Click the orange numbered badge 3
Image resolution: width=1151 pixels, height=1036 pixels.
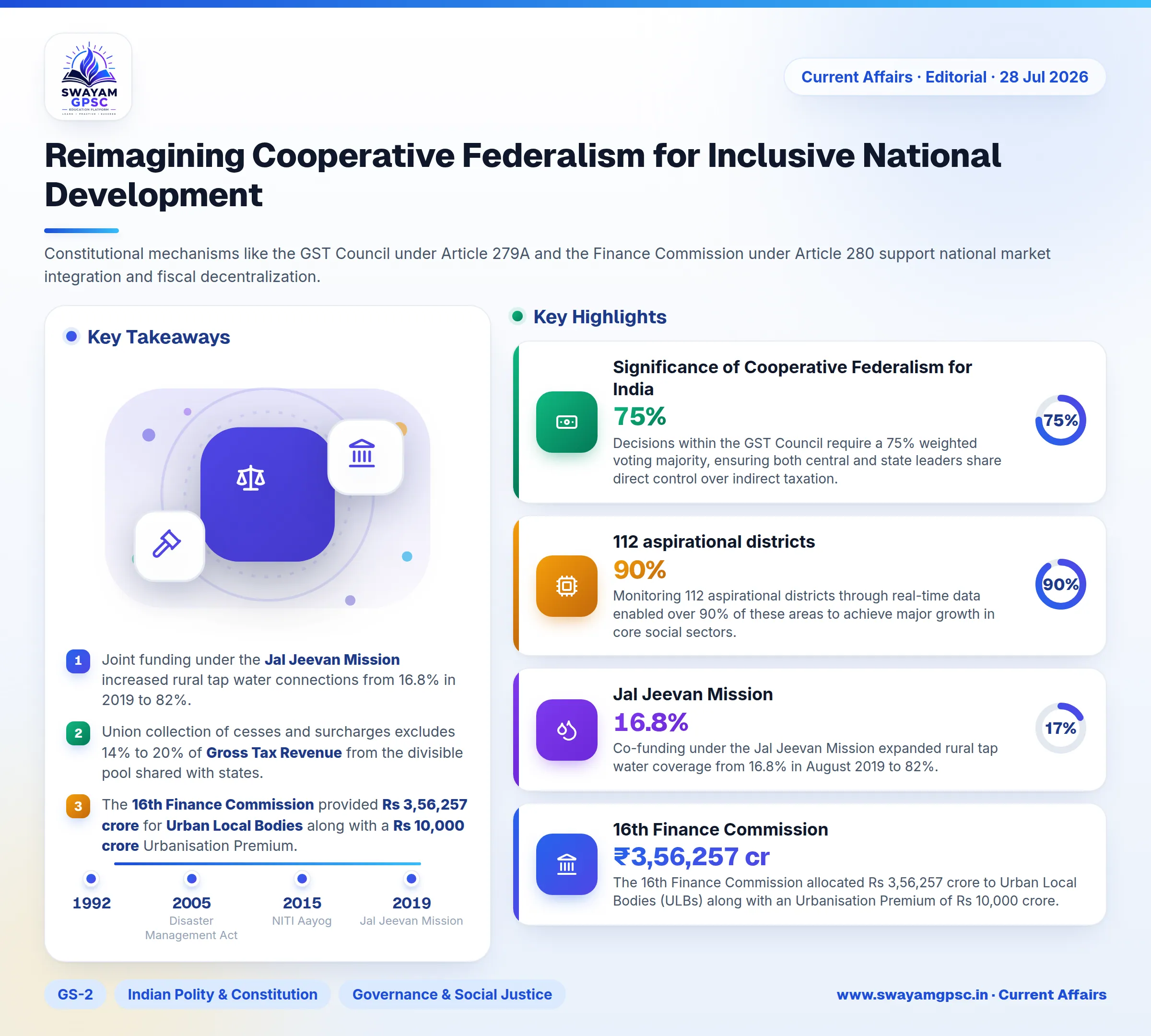pyautogui.click(x=78, y=806)
